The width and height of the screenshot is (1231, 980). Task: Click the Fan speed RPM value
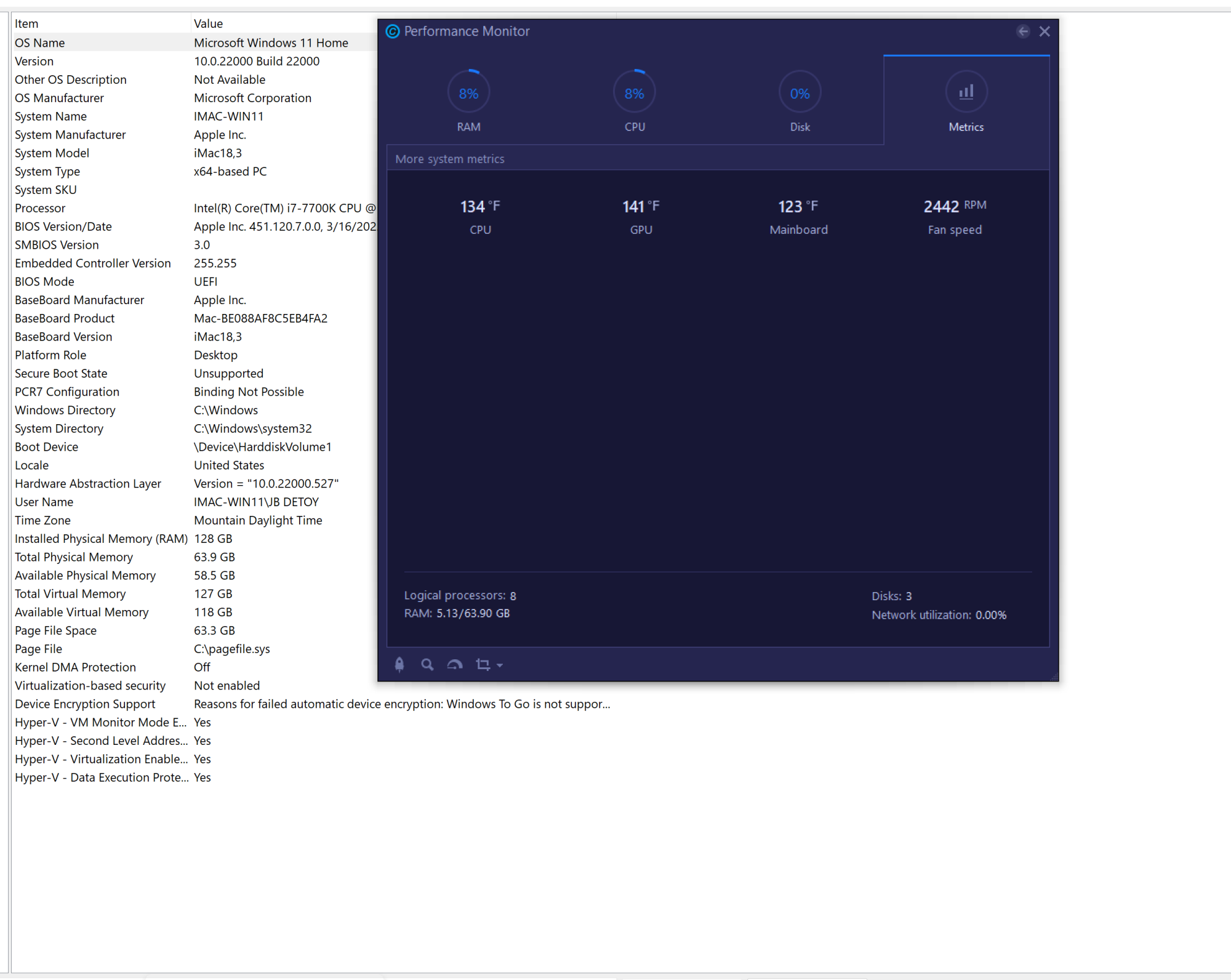click(x=954, y=207)
